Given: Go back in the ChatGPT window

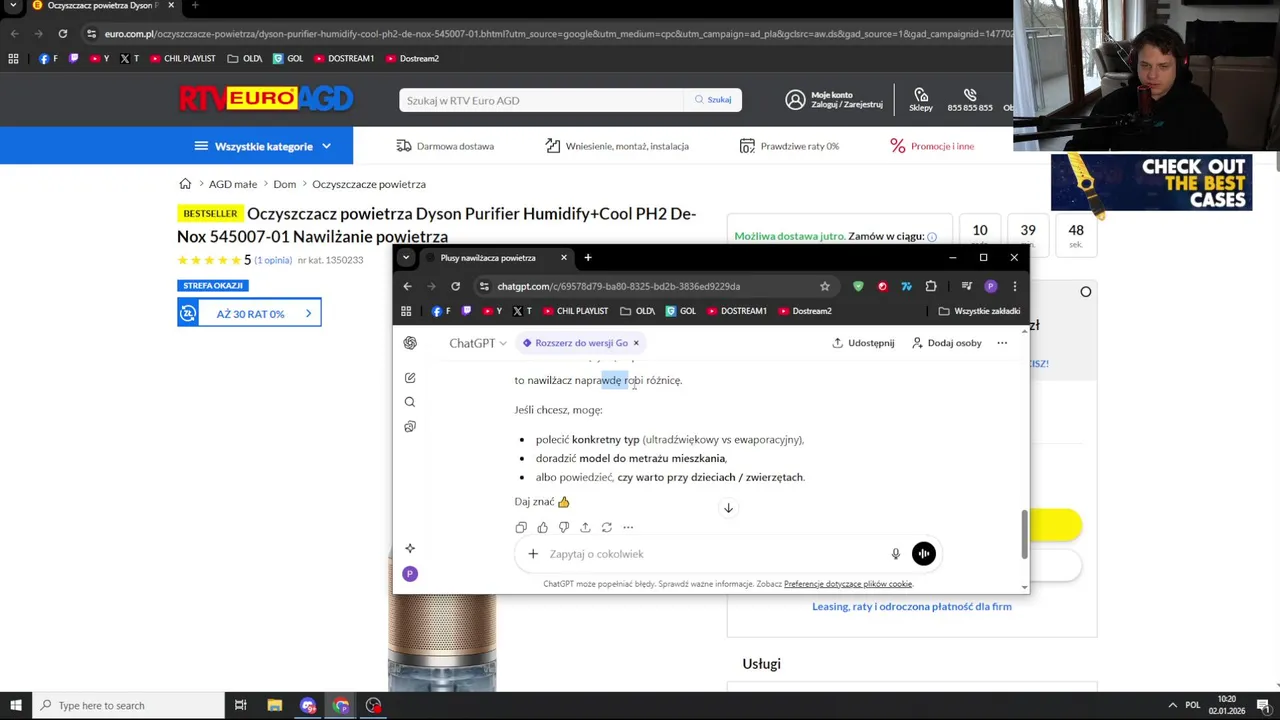Looking at the screenshot, I should coord(407,286).
